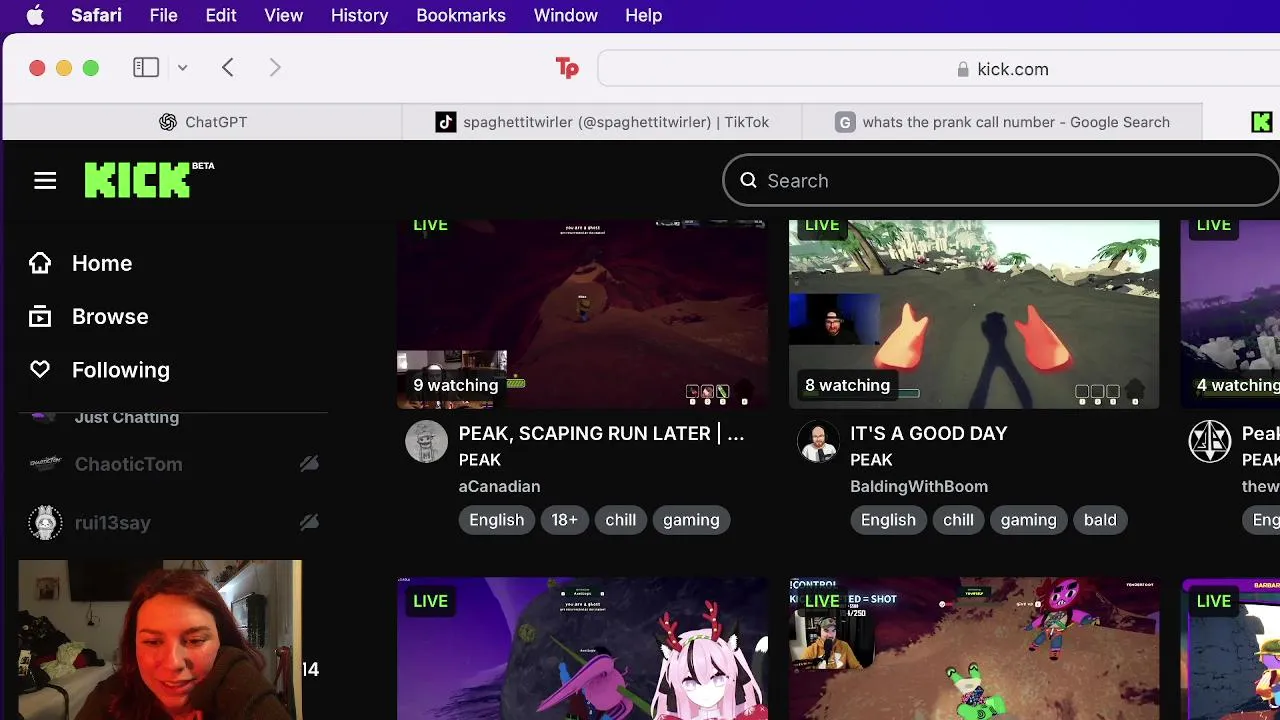Click BaldingWithBoom's avatar

coord(819,442)
